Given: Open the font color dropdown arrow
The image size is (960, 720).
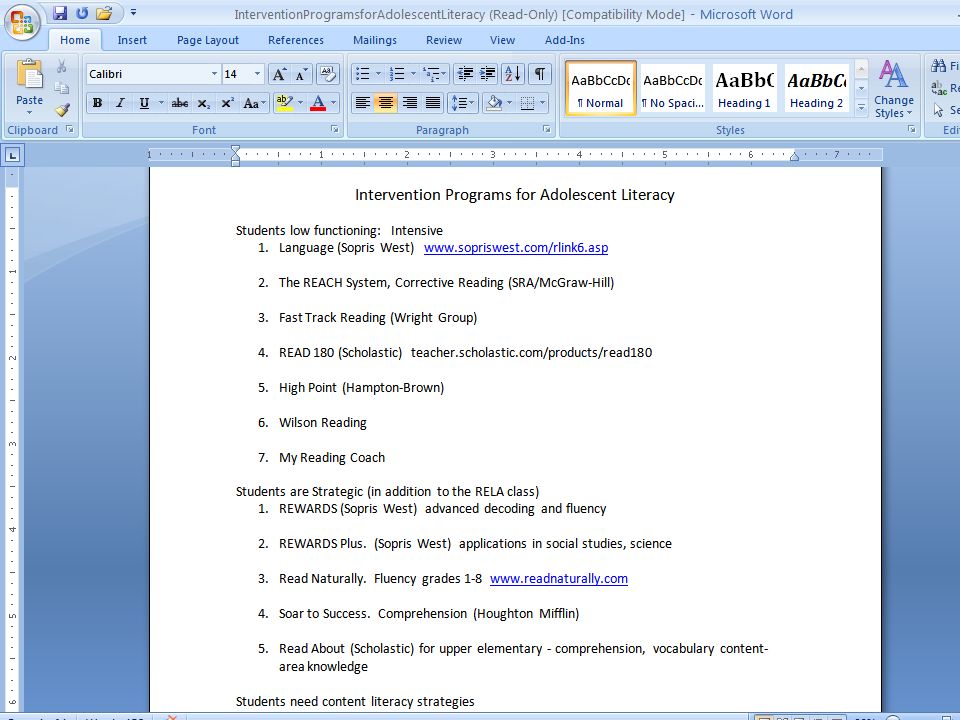Looking at the screenshot, I should coord(334,103).
